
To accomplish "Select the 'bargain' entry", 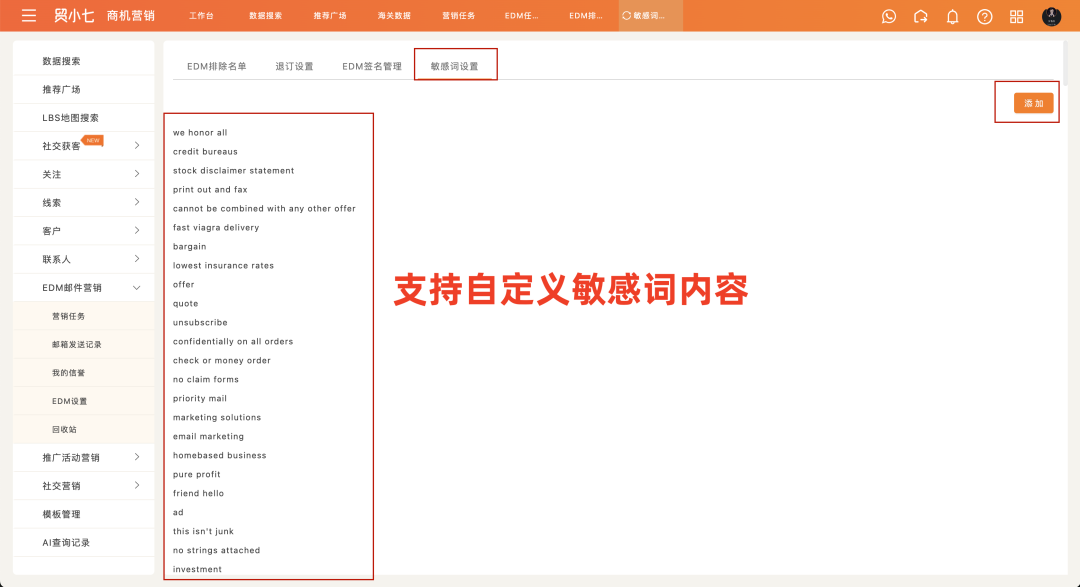I will pos(189,247).
